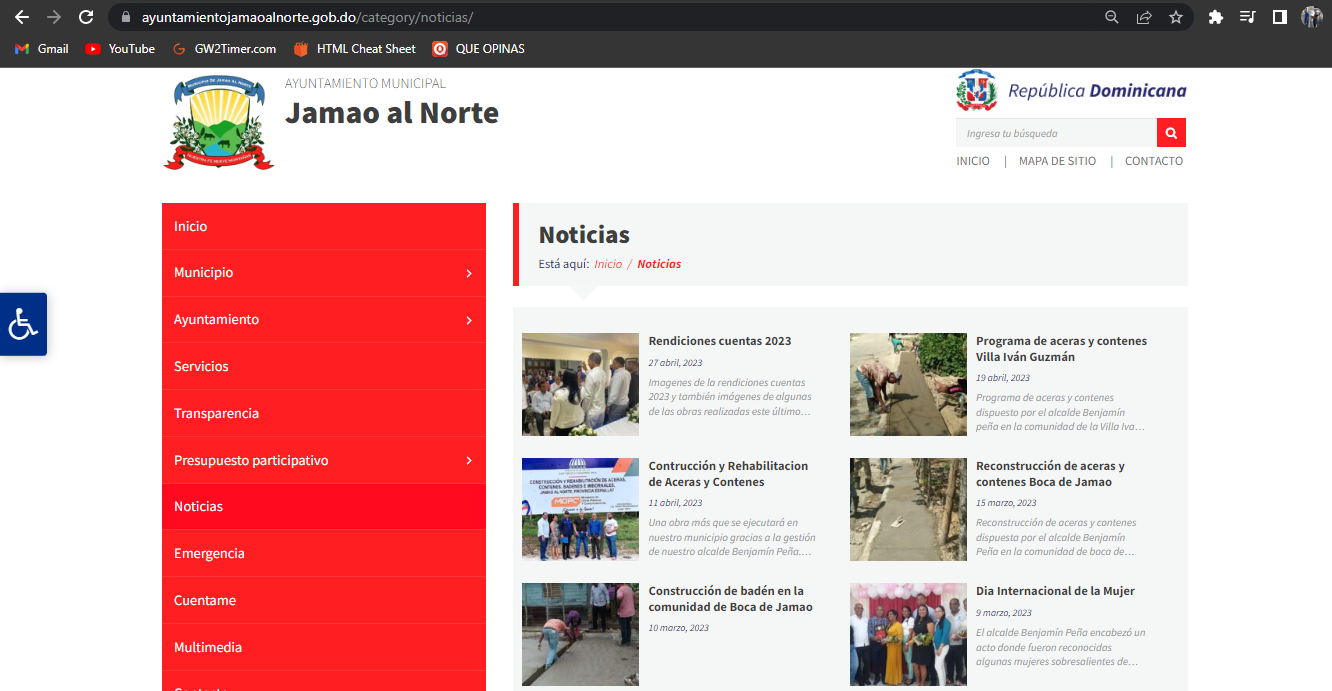Click the browser forward arrow
The width and height of the screenshot is (1332, 691).
[54, 17]
